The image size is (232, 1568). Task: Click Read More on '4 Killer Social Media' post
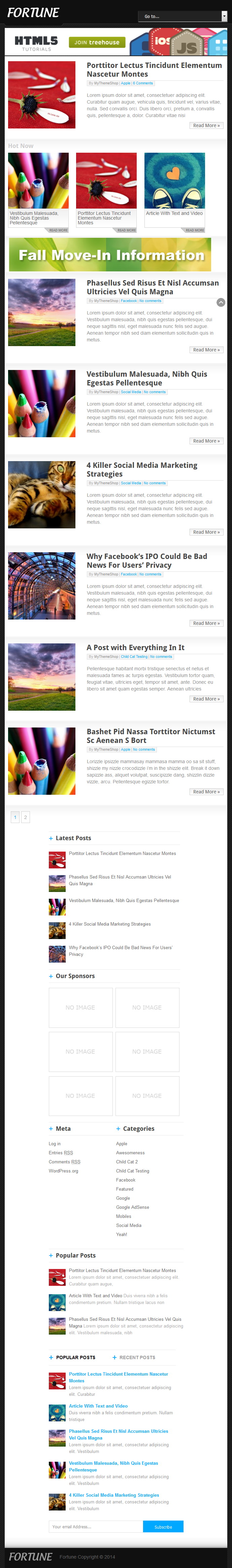pos(206,532)
